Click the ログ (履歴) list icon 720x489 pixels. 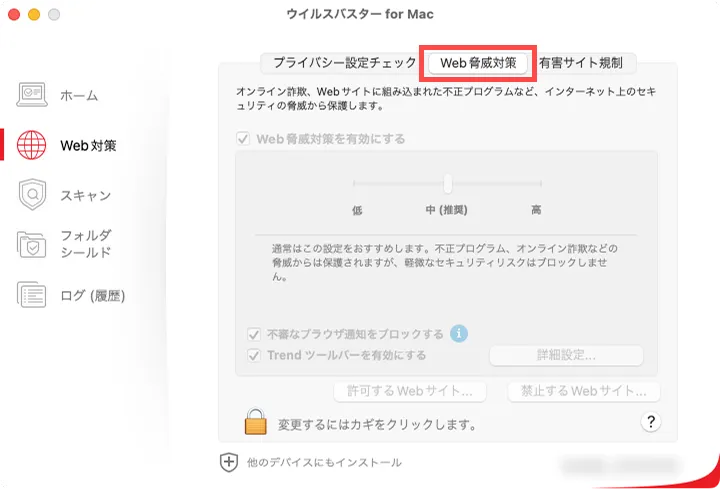click(32, 295)
